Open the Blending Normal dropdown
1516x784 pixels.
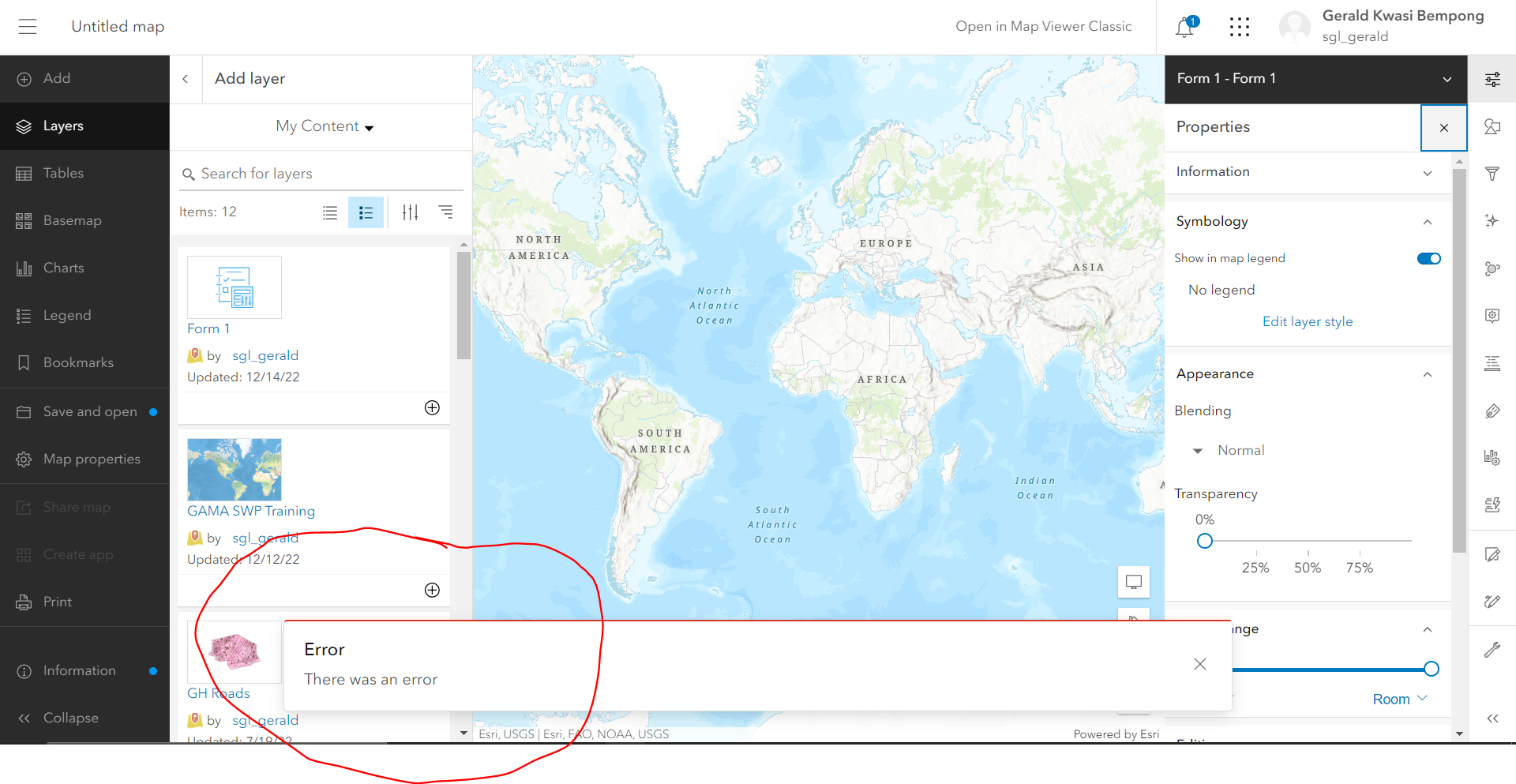pos(1229,450)
